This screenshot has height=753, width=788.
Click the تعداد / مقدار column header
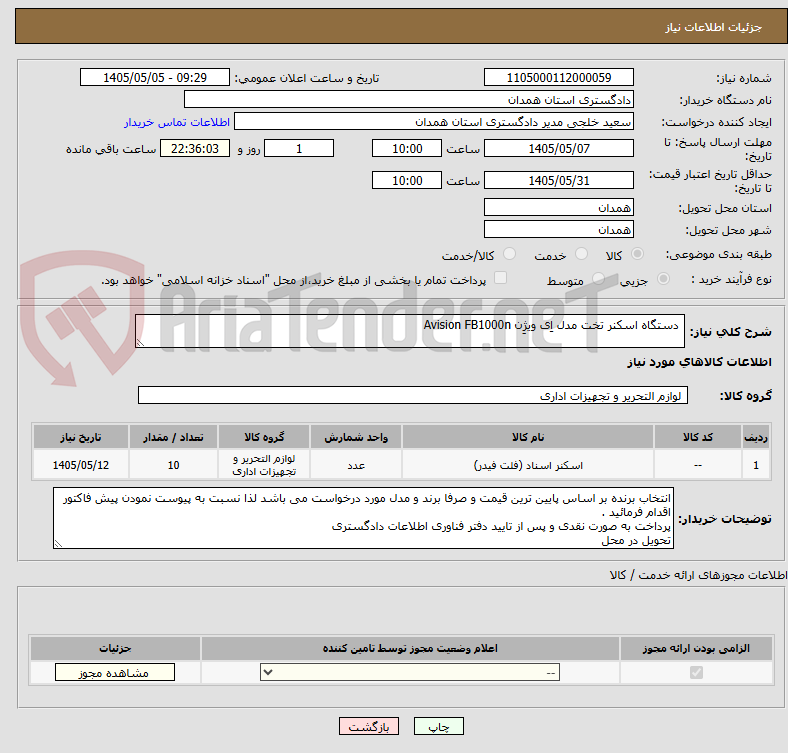pos(173,437)
